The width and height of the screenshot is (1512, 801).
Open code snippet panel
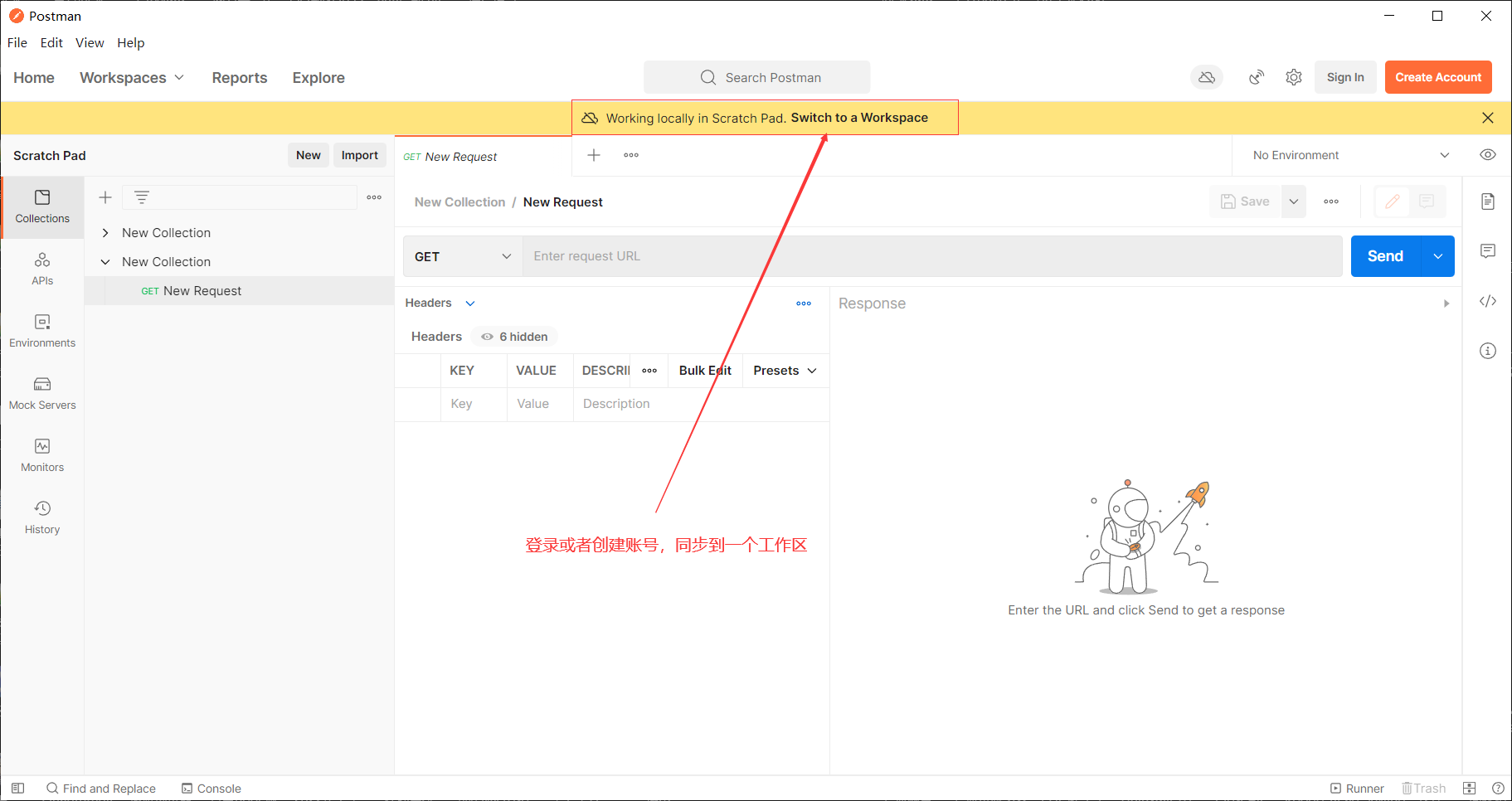[1488, 301]
